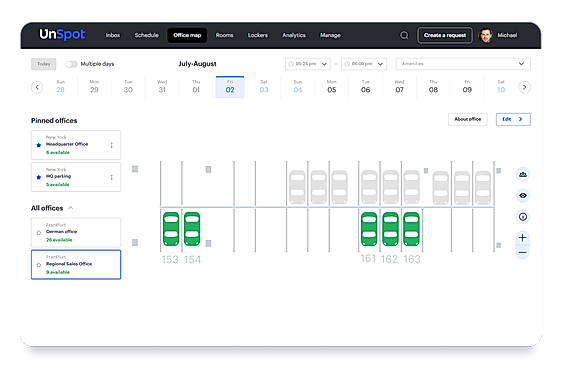Viewport: 562px width, 368px height.
Task: Click the About office button
Action: [468, 119]
